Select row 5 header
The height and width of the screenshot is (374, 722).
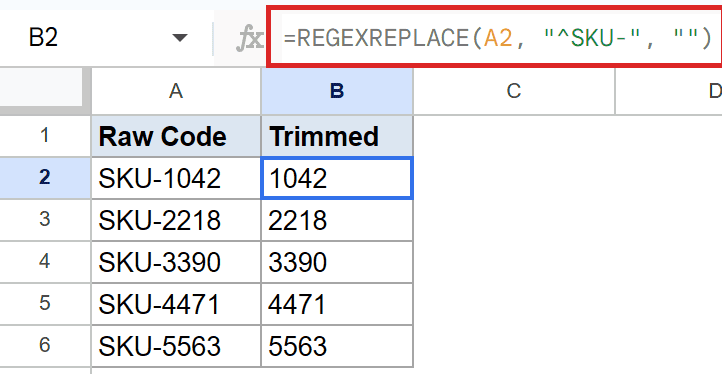pyautogui.click(x=45, y=304)
